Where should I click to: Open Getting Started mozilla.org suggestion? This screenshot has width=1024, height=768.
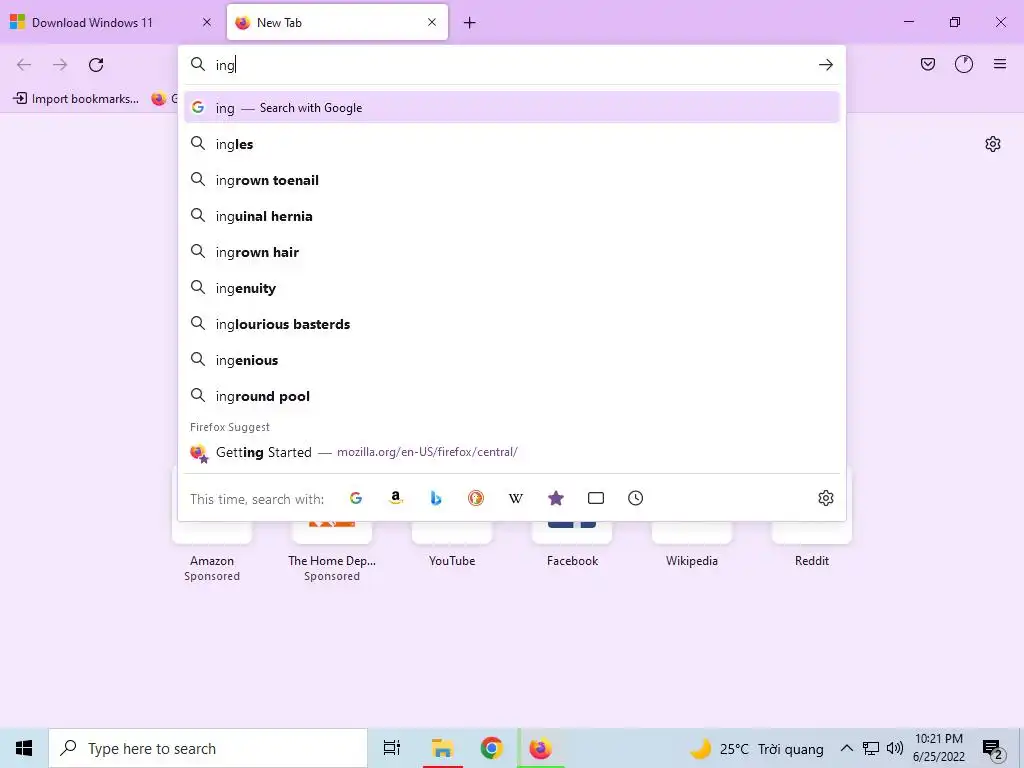pos(511,452)
